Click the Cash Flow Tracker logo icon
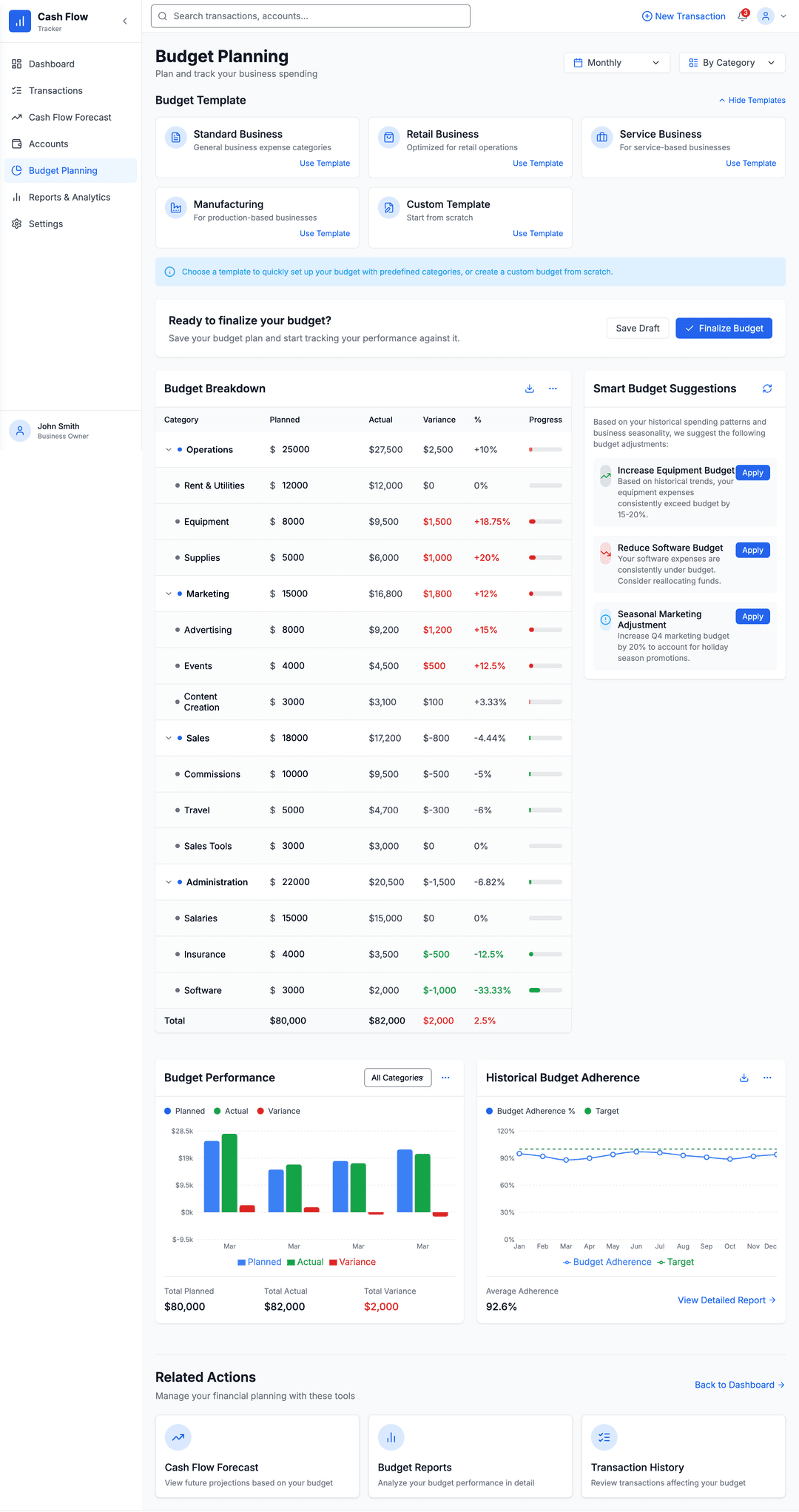799x1512 pixels. pos(20,21)
